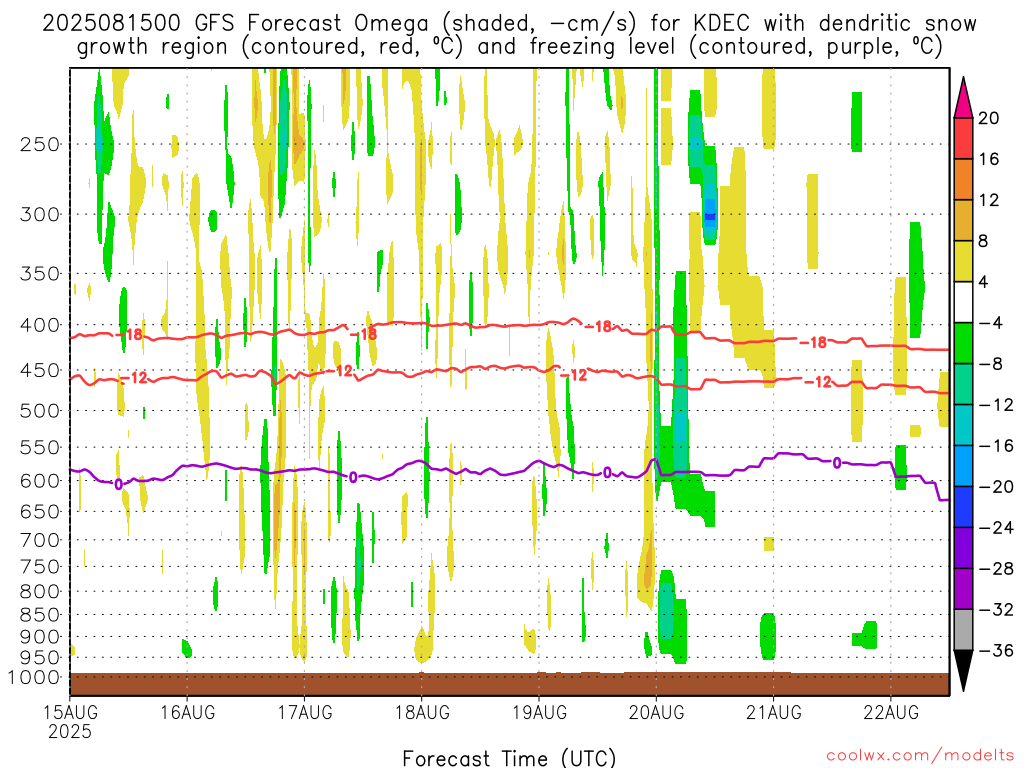The image size is (1024, 768).
Task: Click the red -18 contour label after 21AUG
Action: (814, 342)
